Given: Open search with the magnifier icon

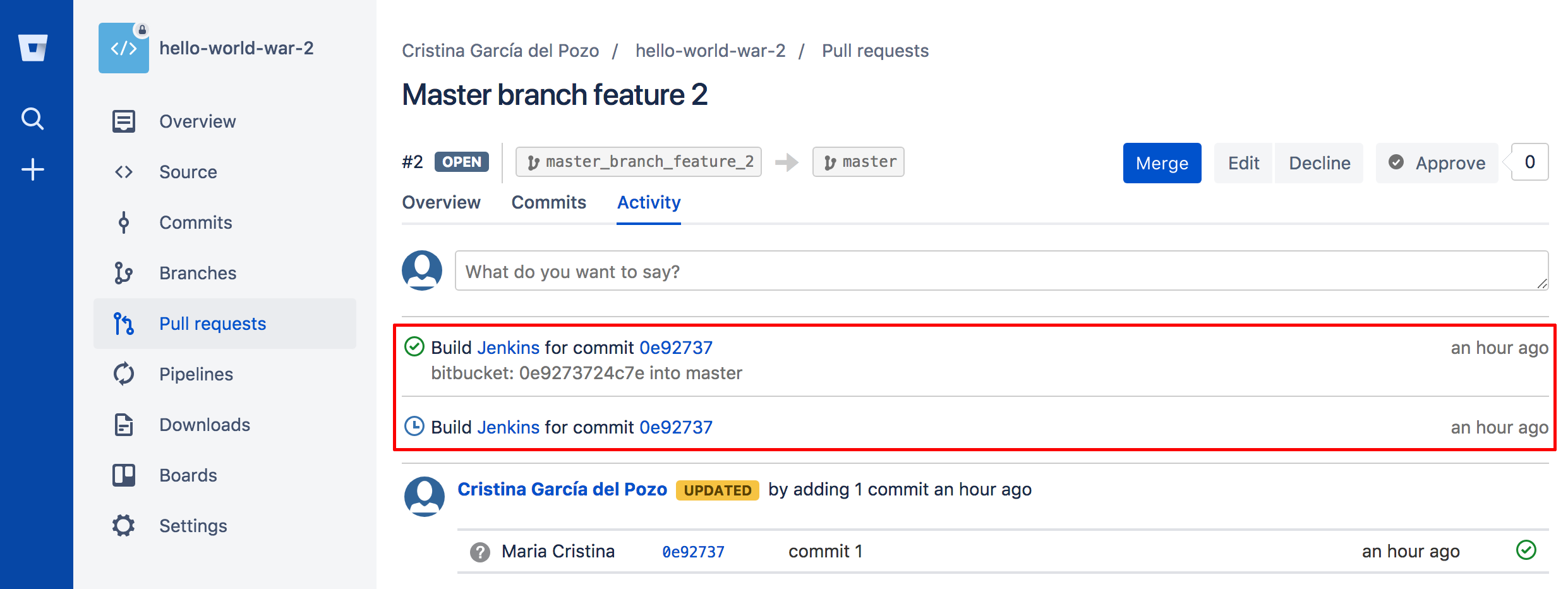Looking at the screenshot, I should [x=33, y=118].
